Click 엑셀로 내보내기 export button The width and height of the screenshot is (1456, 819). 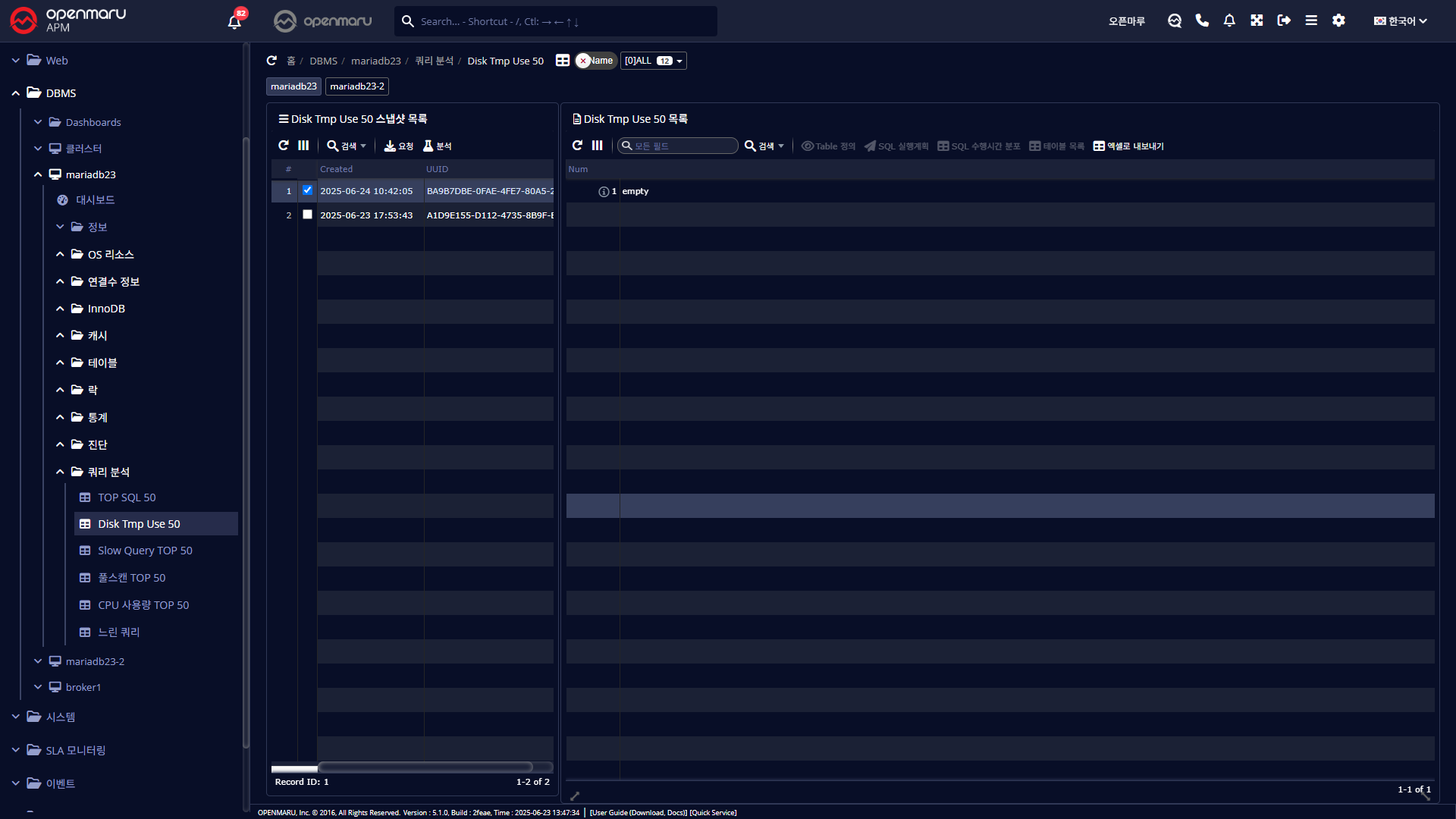point(1128,146)
